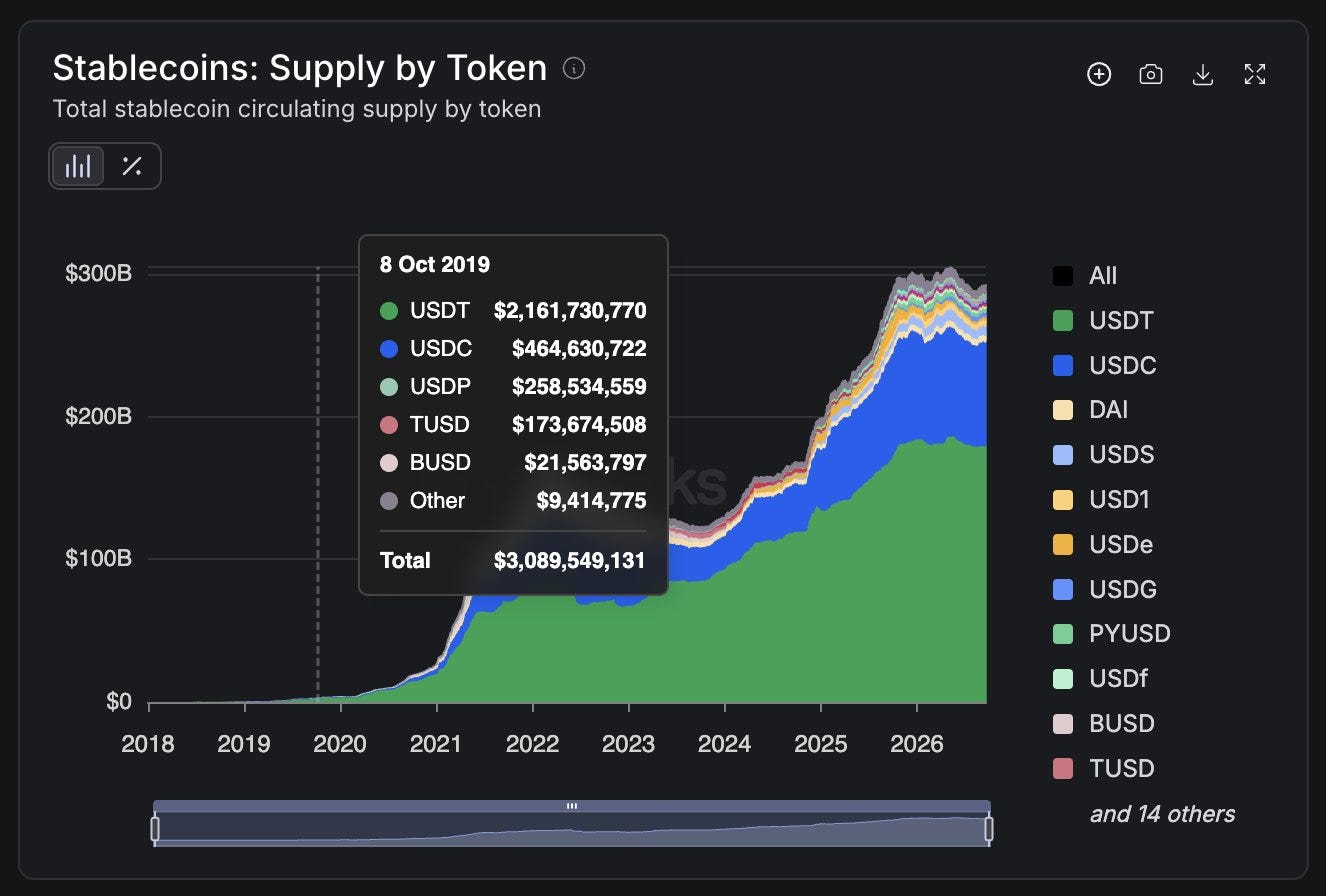Toggle DAI series in the legend
The width and height of the screenshot is (1326, 896).
click(x=1090, y=410)
